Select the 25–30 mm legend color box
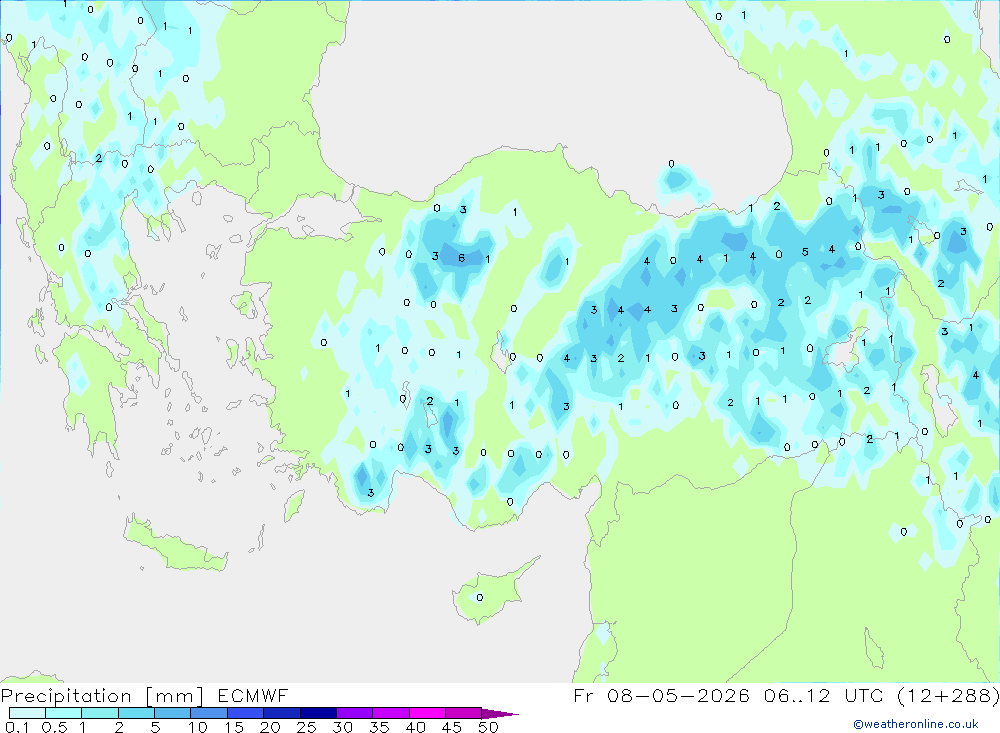Viewport: 1000px width, 733px height. tap(318, 713)
